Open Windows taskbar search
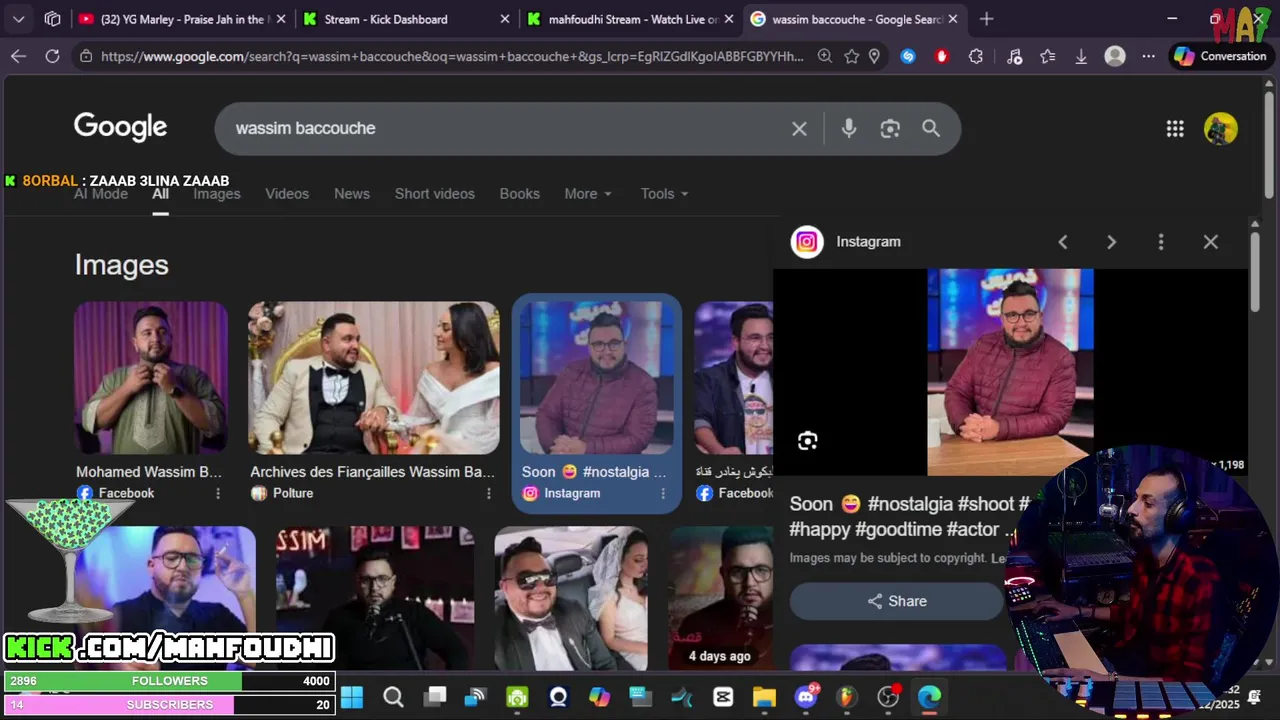Image resolution: width=1280 pixels, height=720 pixels. (x=393, y=697)
